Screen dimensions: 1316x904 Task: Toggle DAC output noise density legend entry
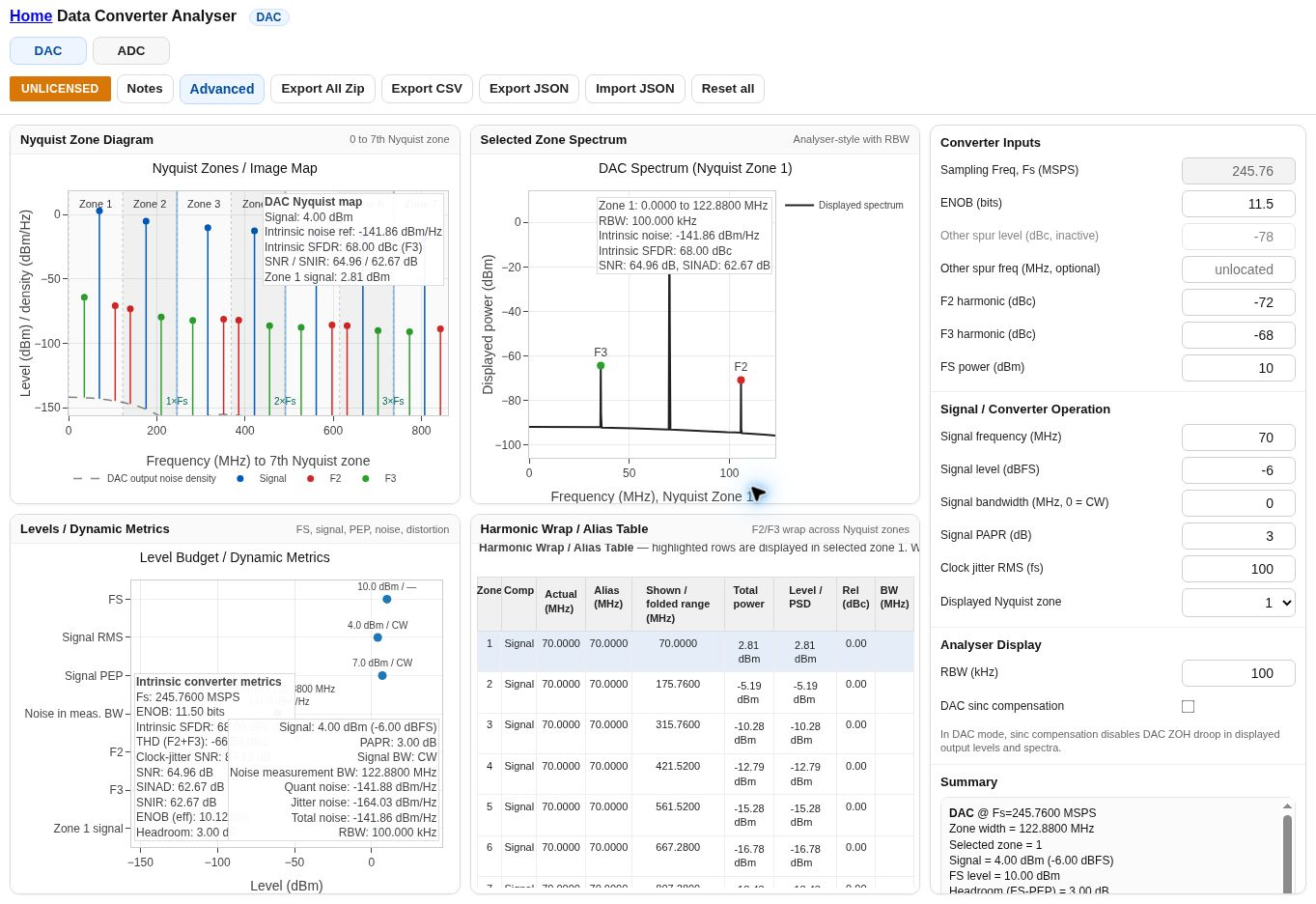click(x=145, y=479)
